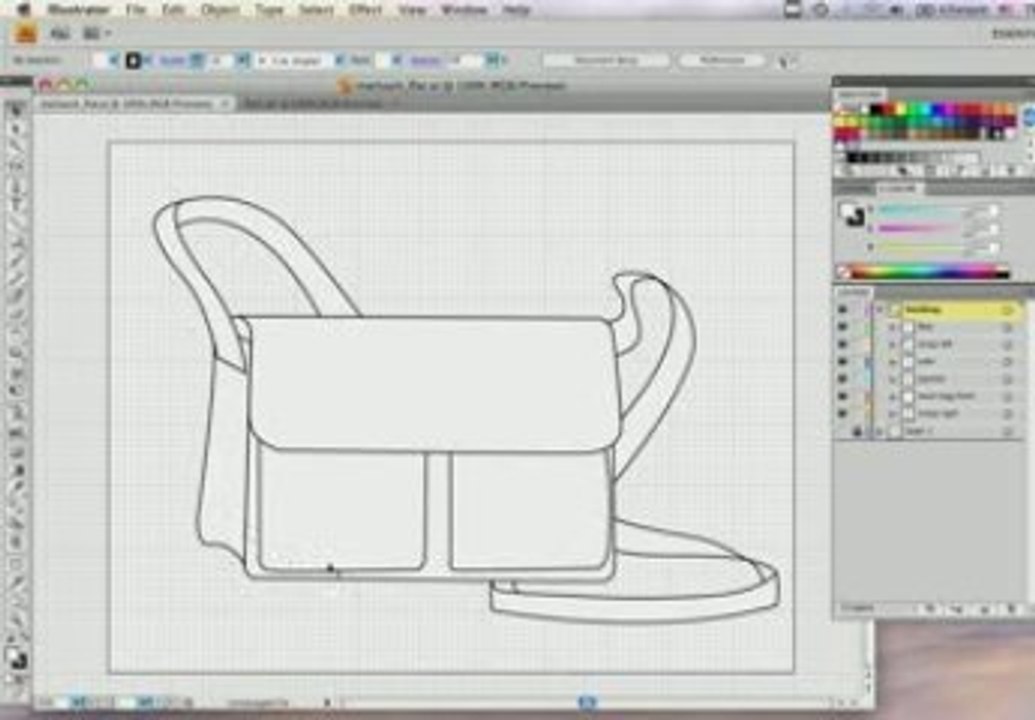Click the Stroke link in Control bar
The height and width of the screenshot is (720, 1035).
pos(172,60)
